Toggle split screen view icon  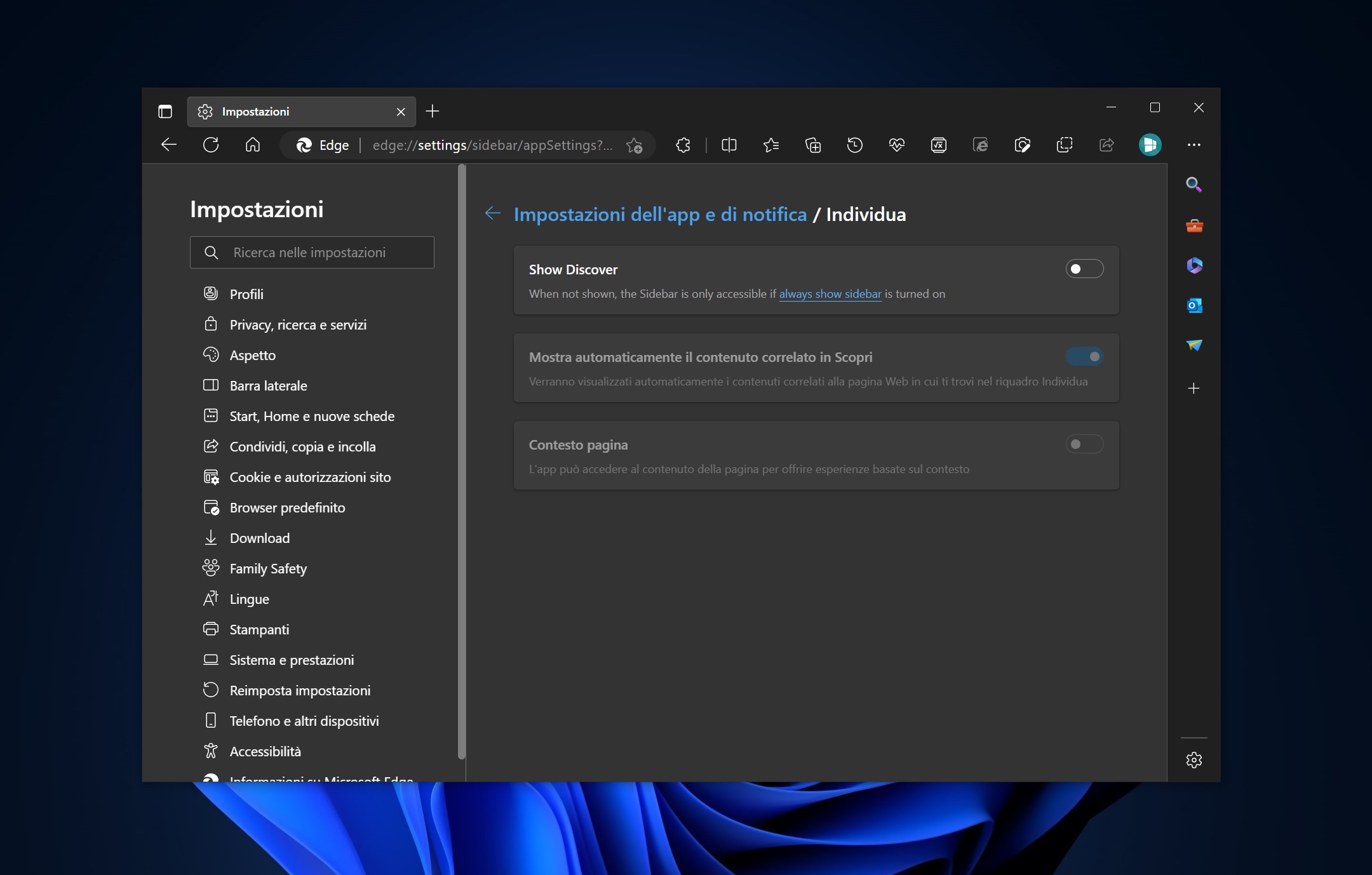click(729, 145)
